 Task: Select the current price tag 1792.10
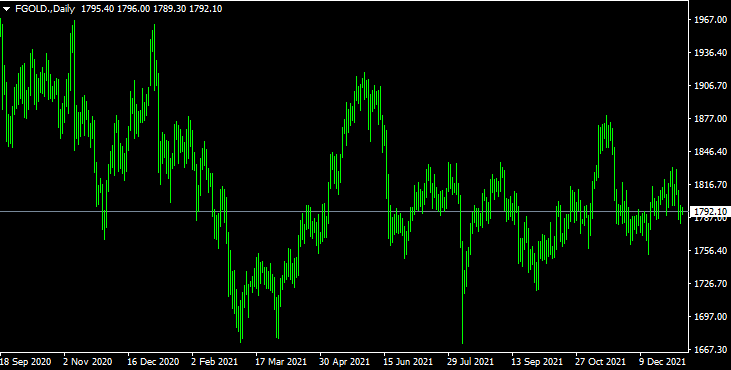point(710,212)
